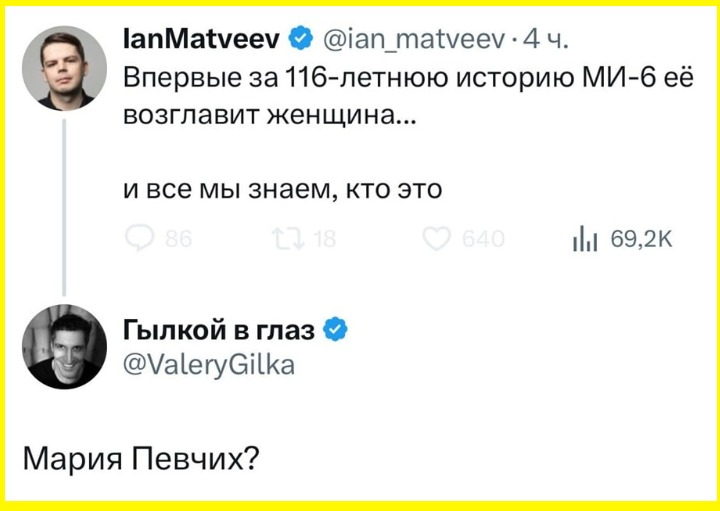Viewport: 720px width, 511px height.
Task: Open the @ValeryGilka handle
Action: click(x=209, y=366)
